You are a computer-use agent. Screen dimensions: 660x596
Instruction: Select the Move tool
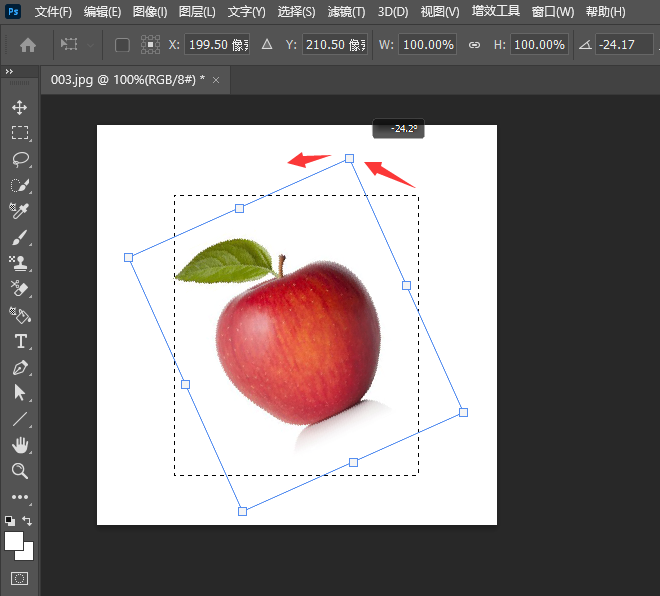click(20, 107)
